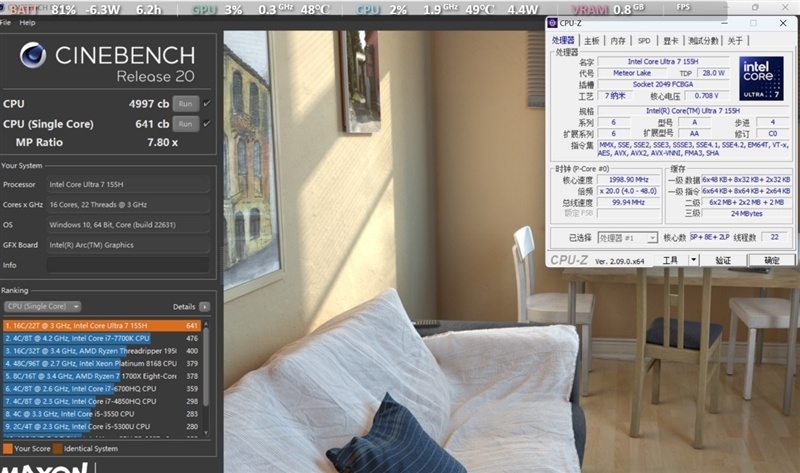The image size is (800, 473).
Task: Switch to the SPD tab in CPU-Z
Action: point(643,41)
